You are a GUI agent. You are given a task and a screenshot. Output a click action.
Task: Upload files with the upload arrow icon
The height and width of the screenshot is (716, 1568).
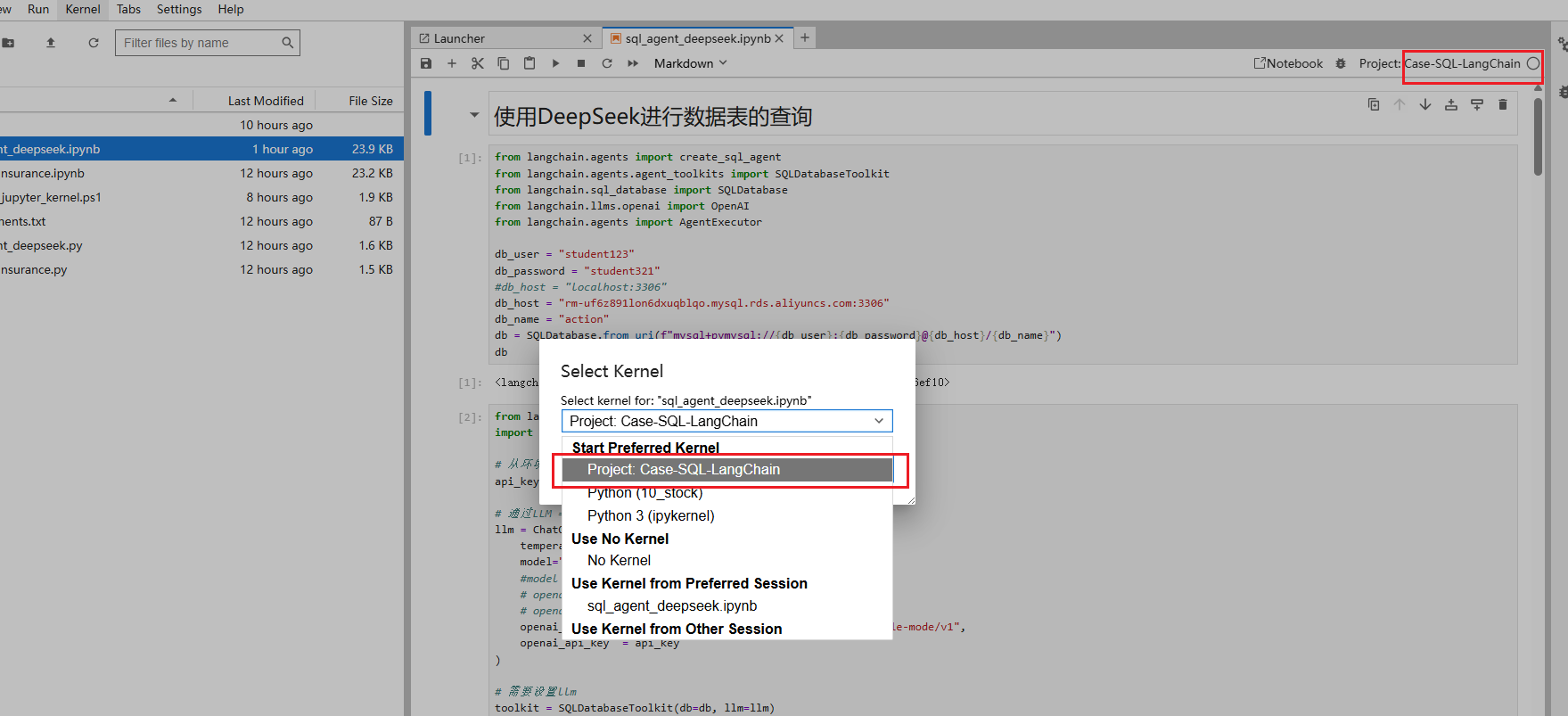click(51, 43)
